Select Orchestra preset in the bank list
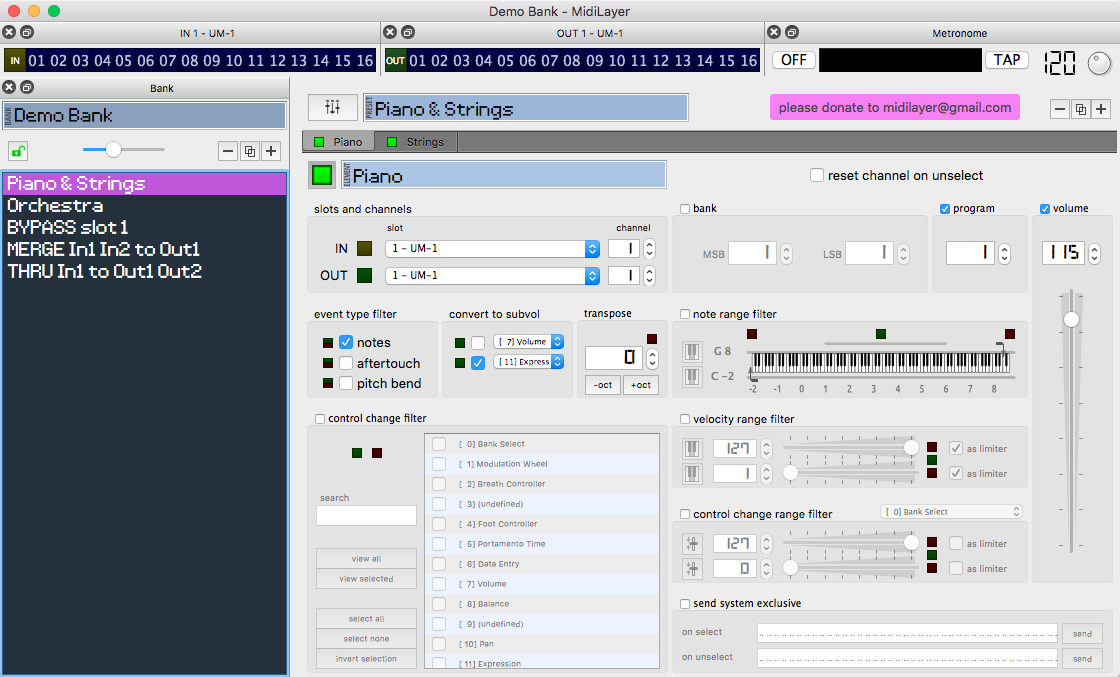1120x677 pixels. [55, 206]
